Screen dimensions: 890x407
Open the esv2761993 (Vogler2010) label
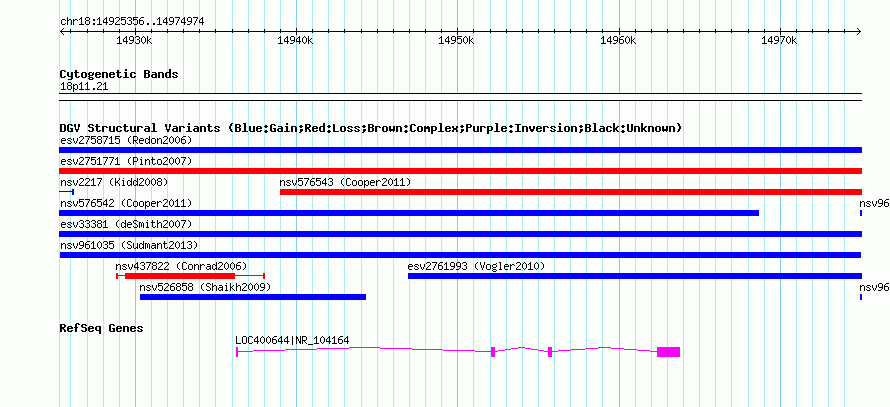(x=476, y=266)
